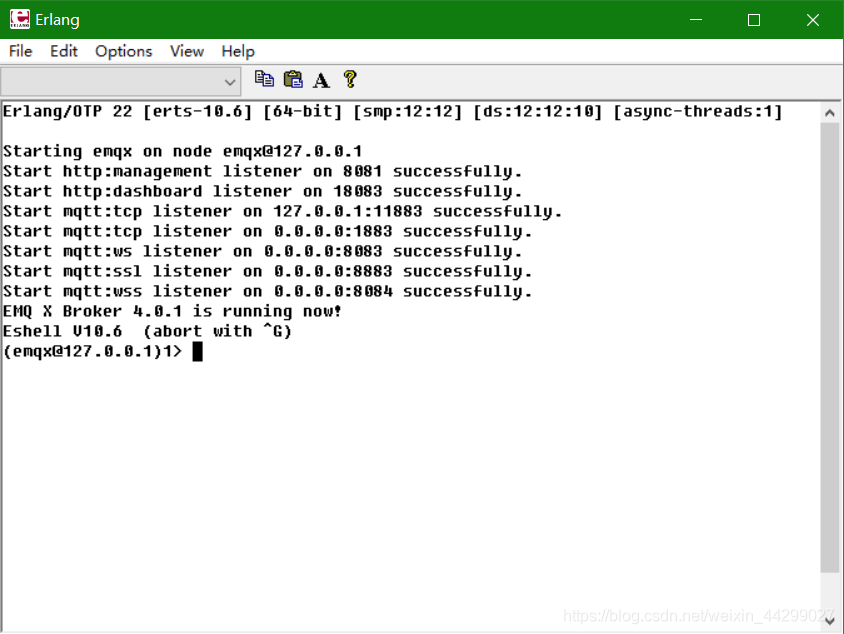The height and width of the screenshot is (634, 844).
Task: Open the Help menu
Action: tap(238, 51)
